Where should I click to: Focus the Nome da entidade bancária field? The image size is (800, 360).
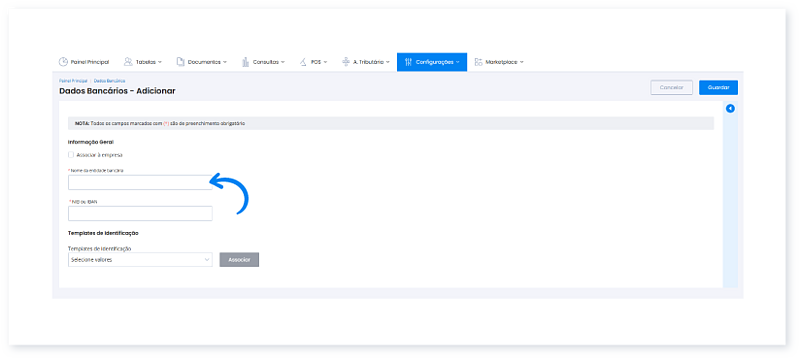point(140,183)
